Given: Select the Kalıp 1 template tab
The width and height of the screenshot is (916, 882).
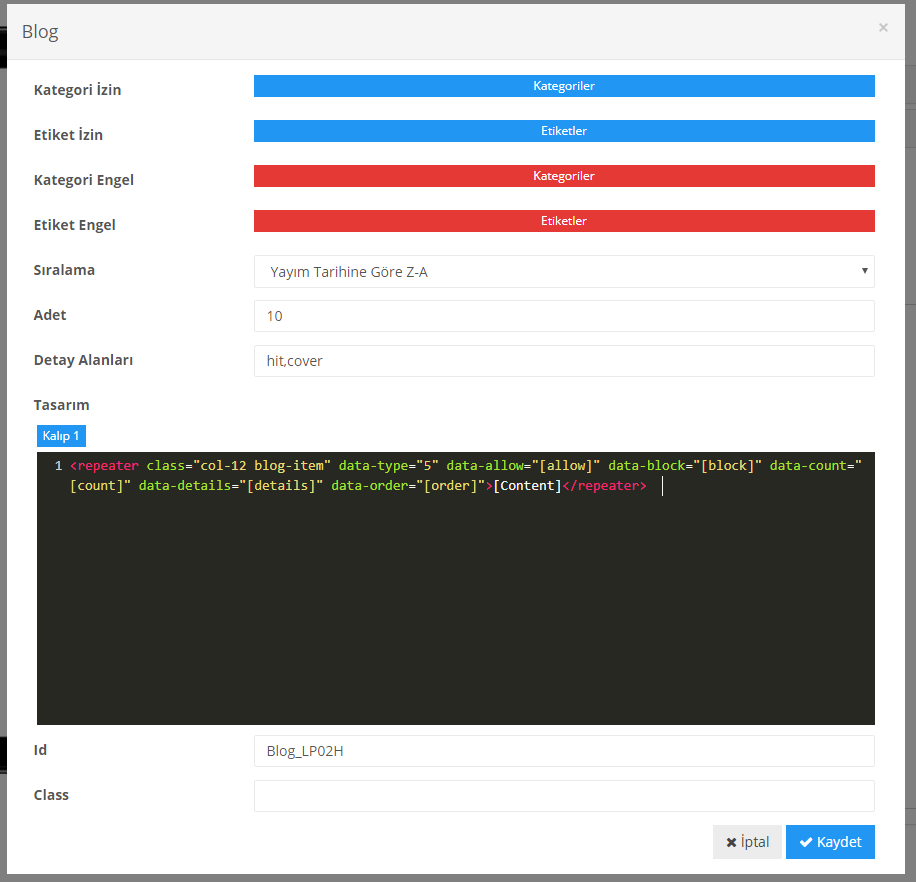Looking at the screenshot, I should tap(61, 436).
